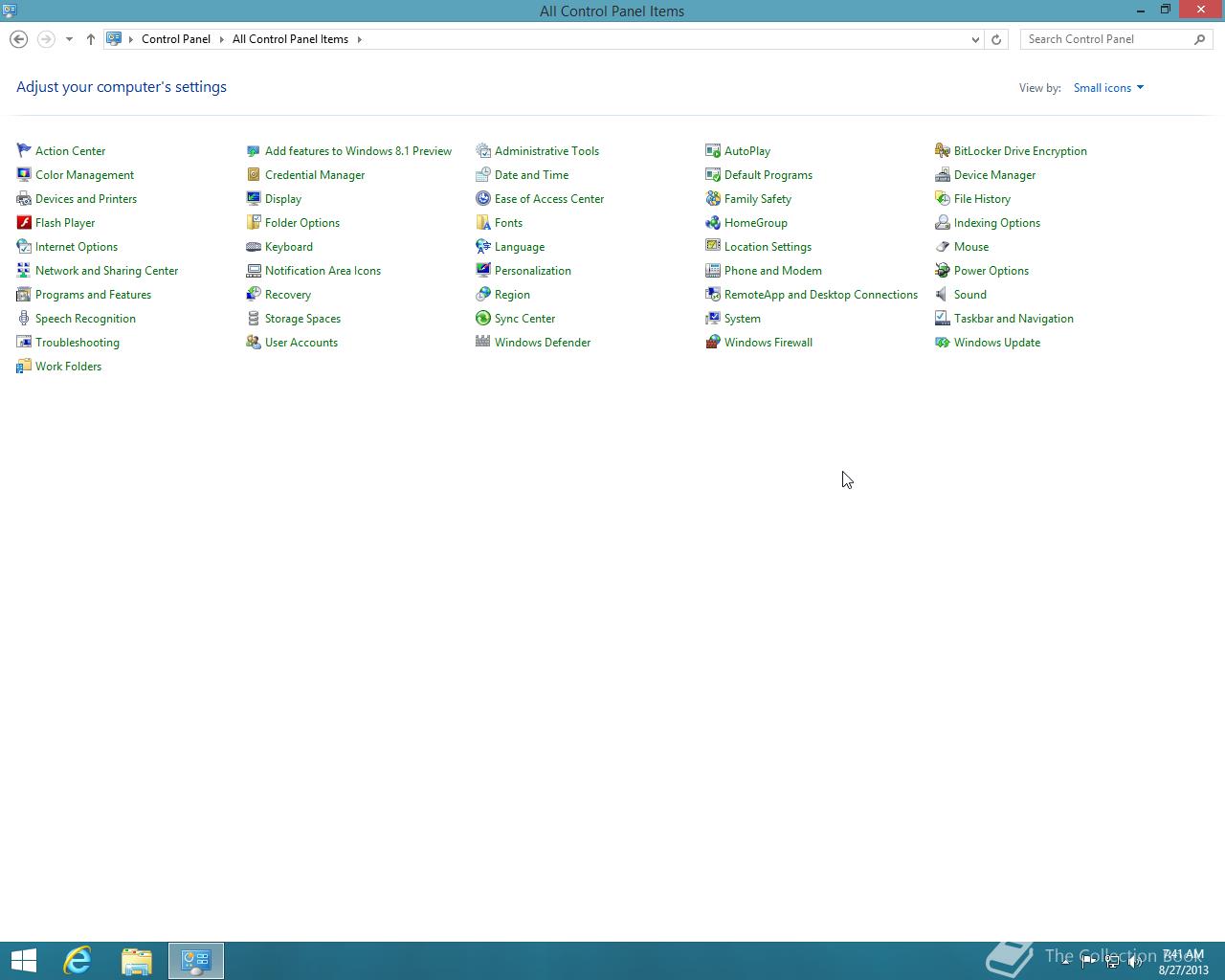Screen dimensions: 1225x980
Task: Click the Recovery icon
Action: (x=254, y=295)
